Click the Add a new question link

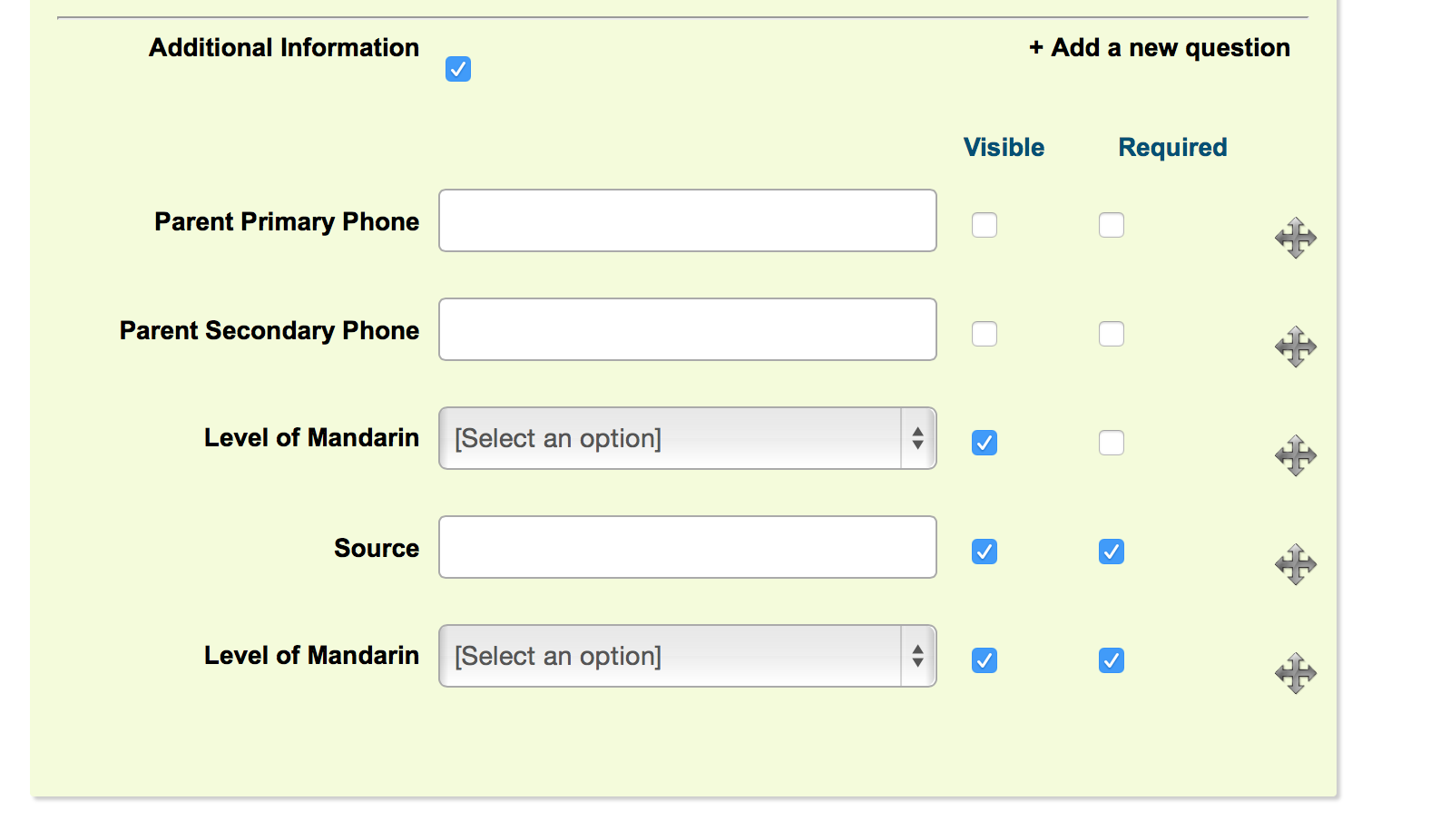pyautogui.click(x=1160, y=48)
